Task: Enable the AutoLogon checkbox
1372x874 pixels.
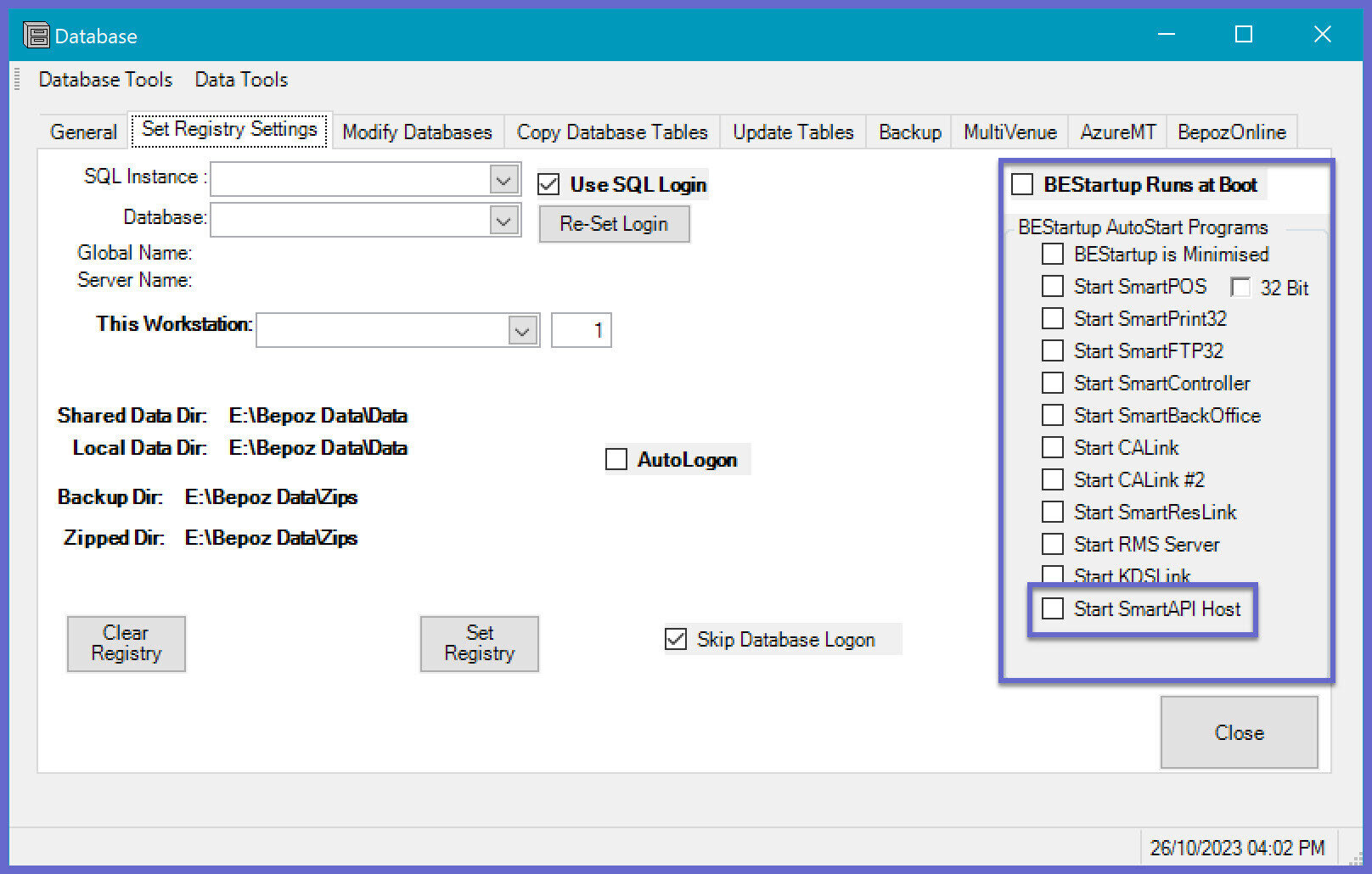Action: coord(616,459)
